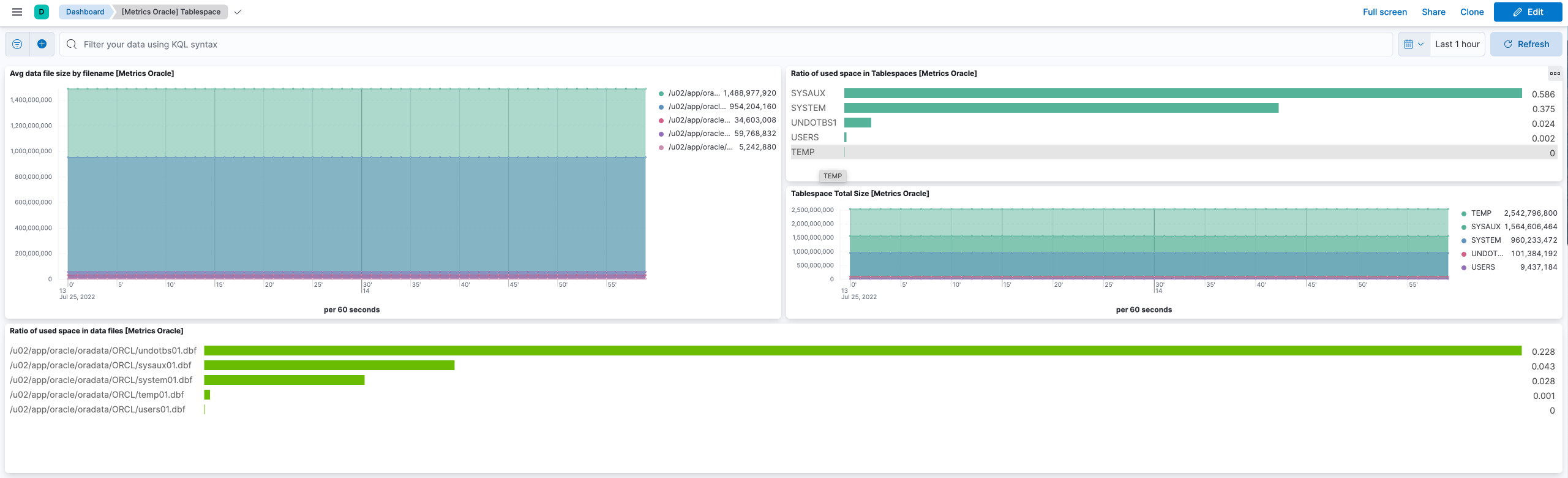Image resolution: width=1568 pixels, height=478 pixels.
Task: Go to the Dashboard breadcrumb
Action: (x=85, y=12)
